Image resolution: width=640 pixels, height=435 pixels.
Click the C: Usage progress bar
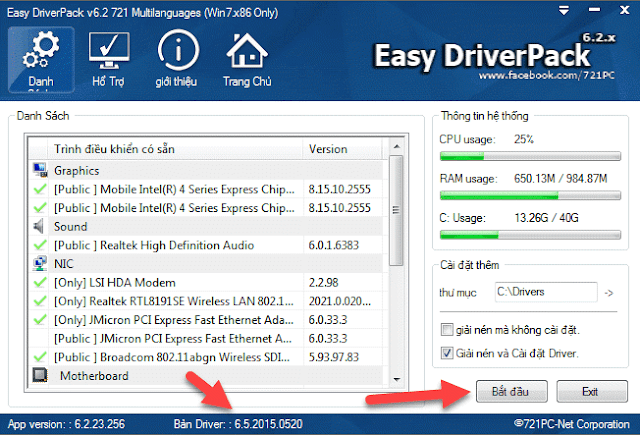click(x=530, y=235)
